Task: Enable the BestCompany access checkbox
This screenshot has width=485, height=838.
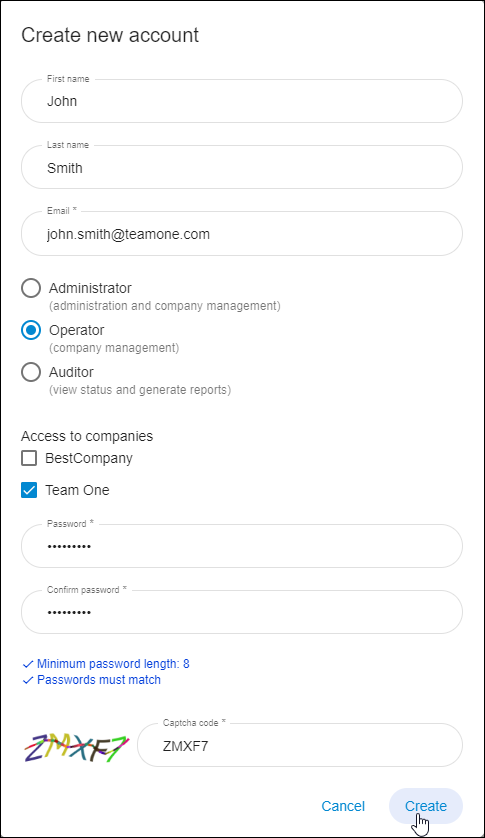Action: tap(29, 458)
